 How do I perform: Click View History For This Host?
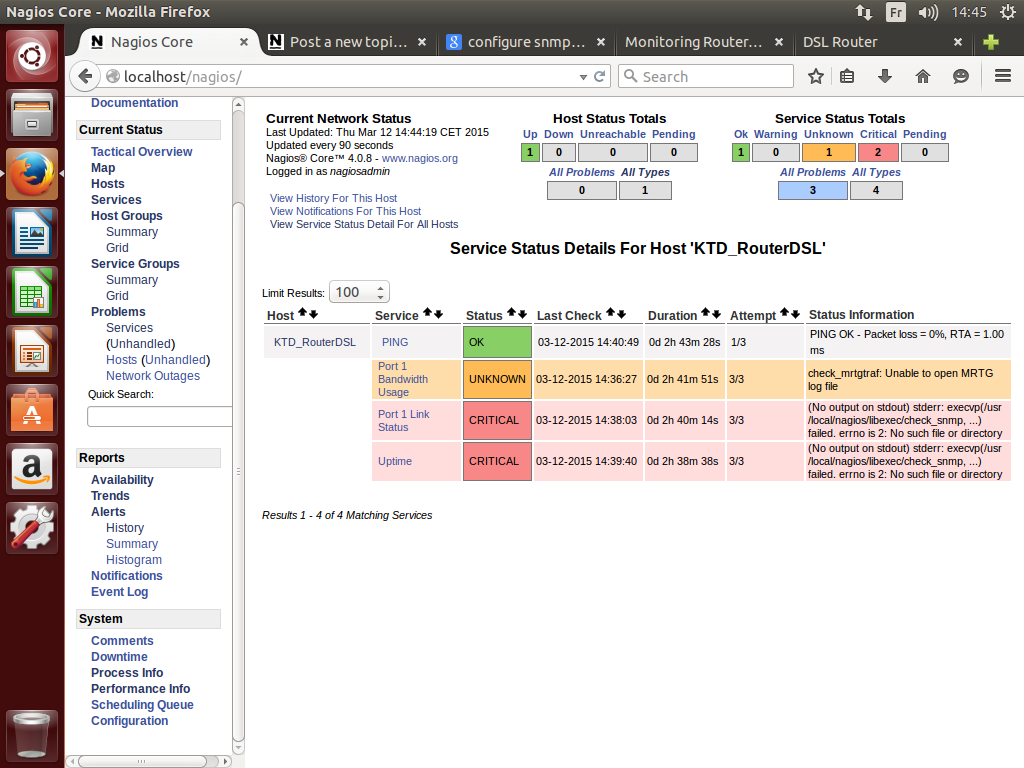coord(333,198)
